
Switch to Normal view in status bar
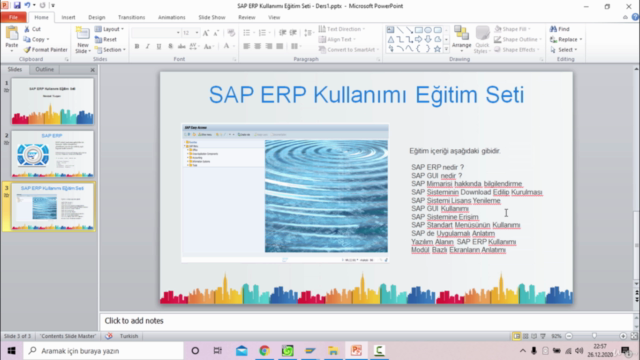point(517,336)
